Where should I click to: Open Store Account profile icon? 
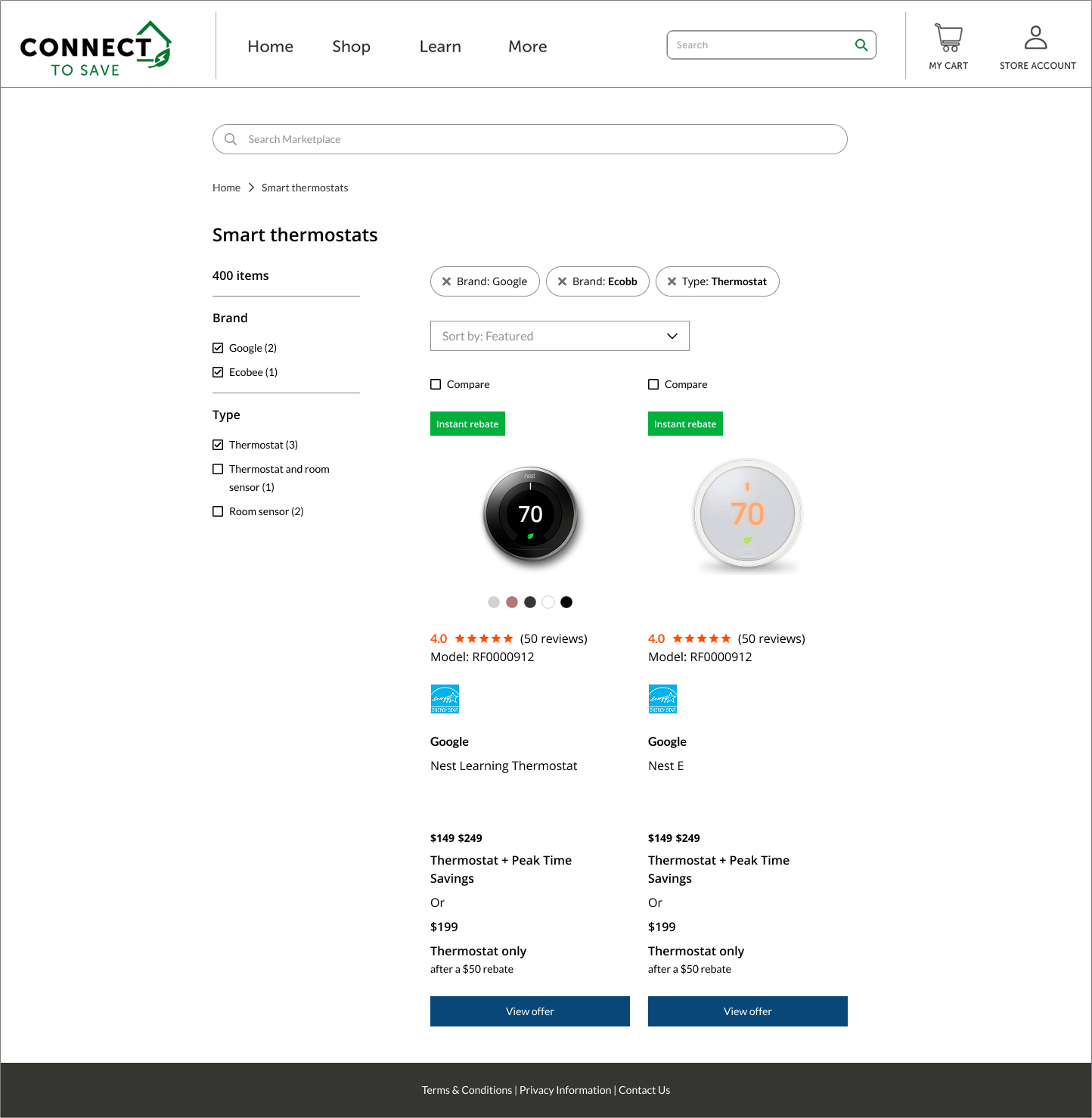pyautogui.click(x=1035, y=37)
